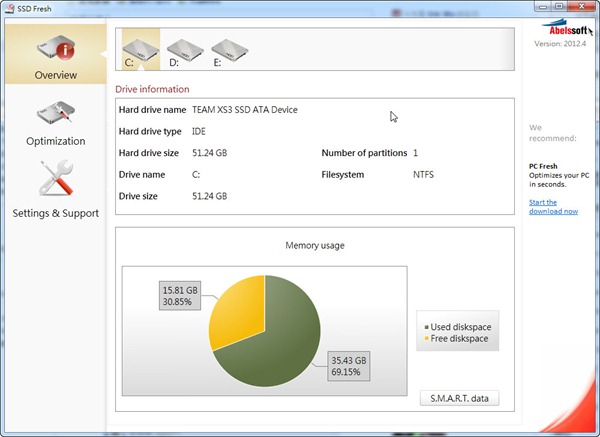
Task: Click the TEAM XS3 SSD drive name
Action: (x=245, y=109)
